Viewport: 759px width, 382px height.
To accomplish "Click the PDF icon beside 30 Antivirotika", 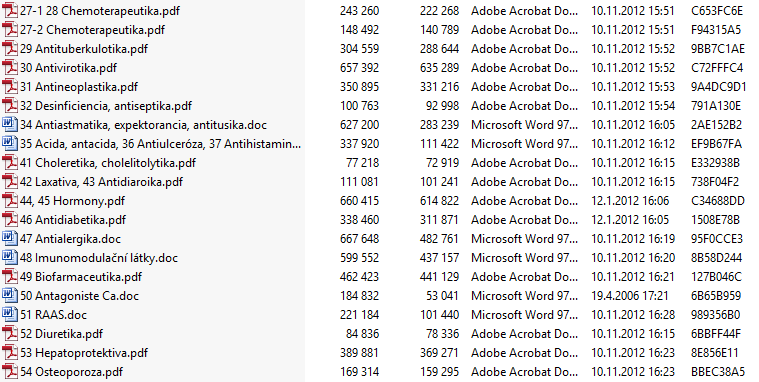I will pos(10,68).
